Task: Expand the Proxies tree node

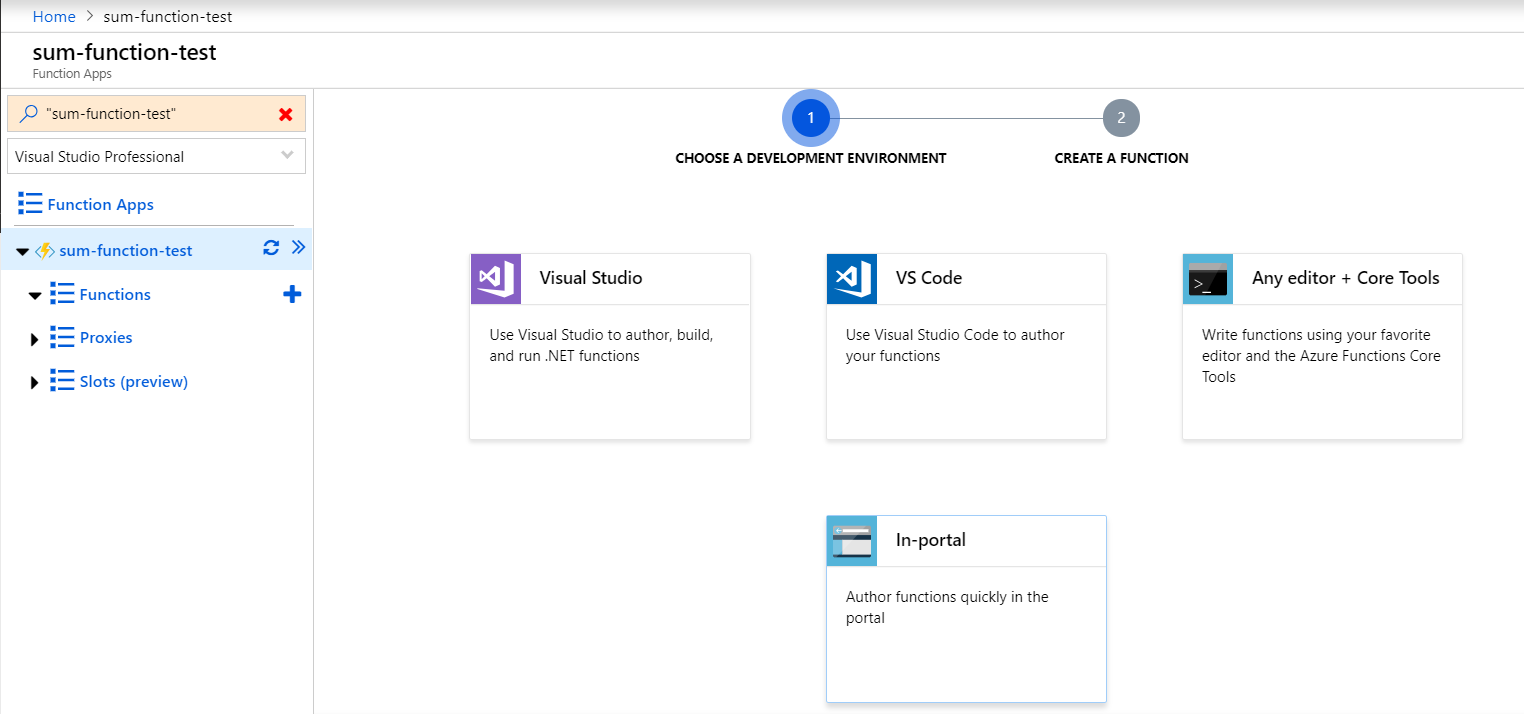Action: [35, 339]
